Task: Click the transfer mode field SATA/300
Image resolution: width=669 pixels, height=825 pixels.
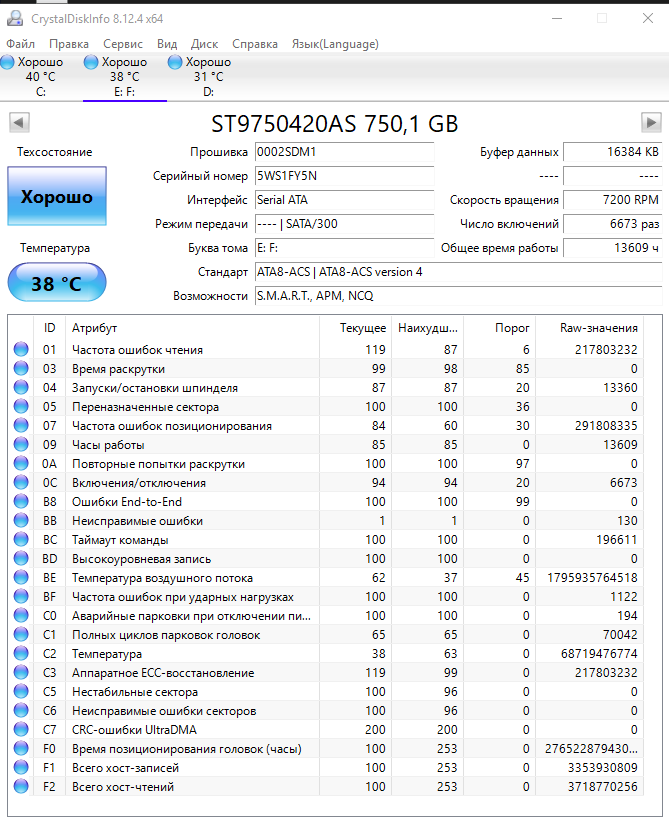Action: [x=344, y=224]
